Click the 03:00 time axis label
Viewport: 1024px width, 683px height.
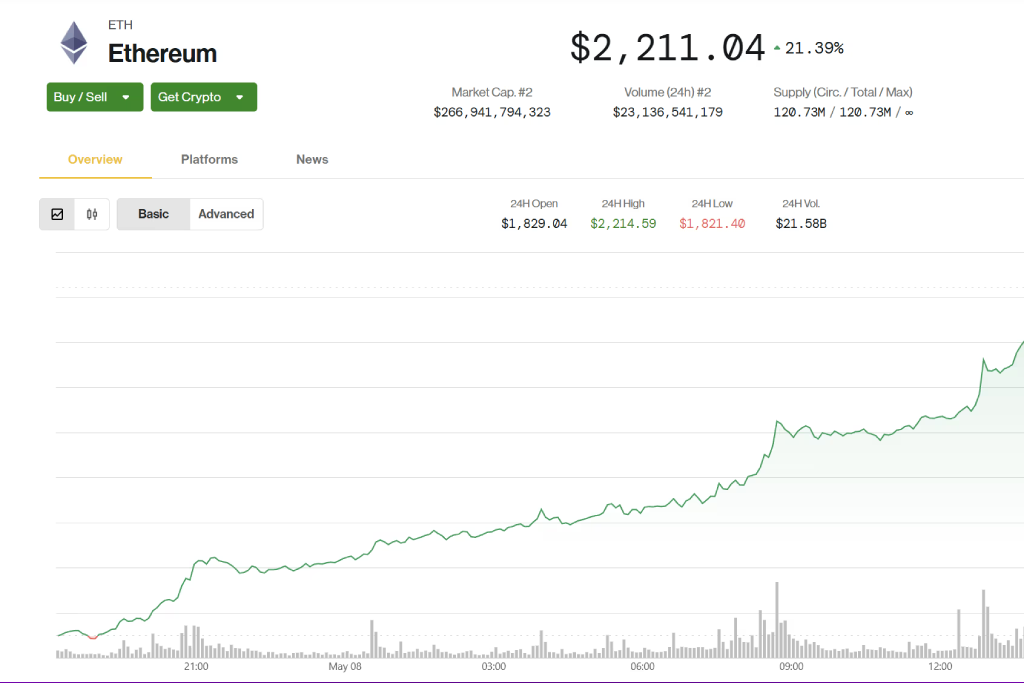click(x=494, y=667)
